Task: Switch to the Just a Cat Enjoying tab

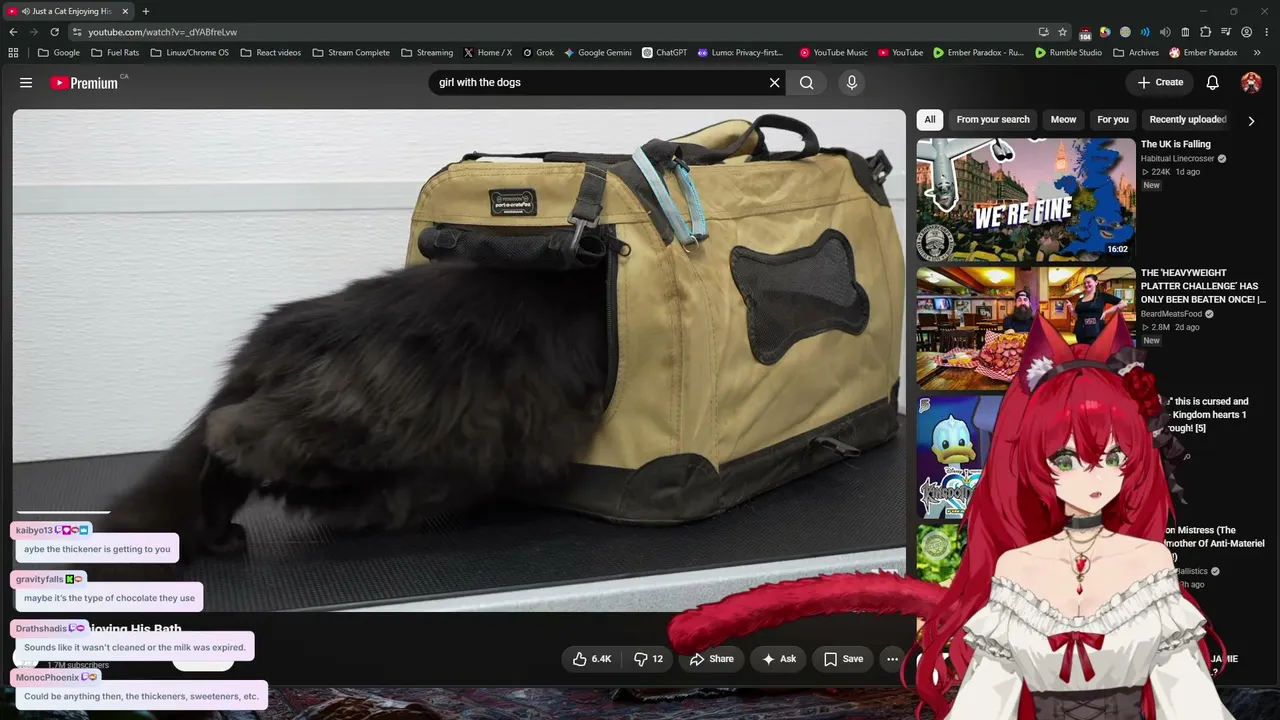Action: coord(67,11)
